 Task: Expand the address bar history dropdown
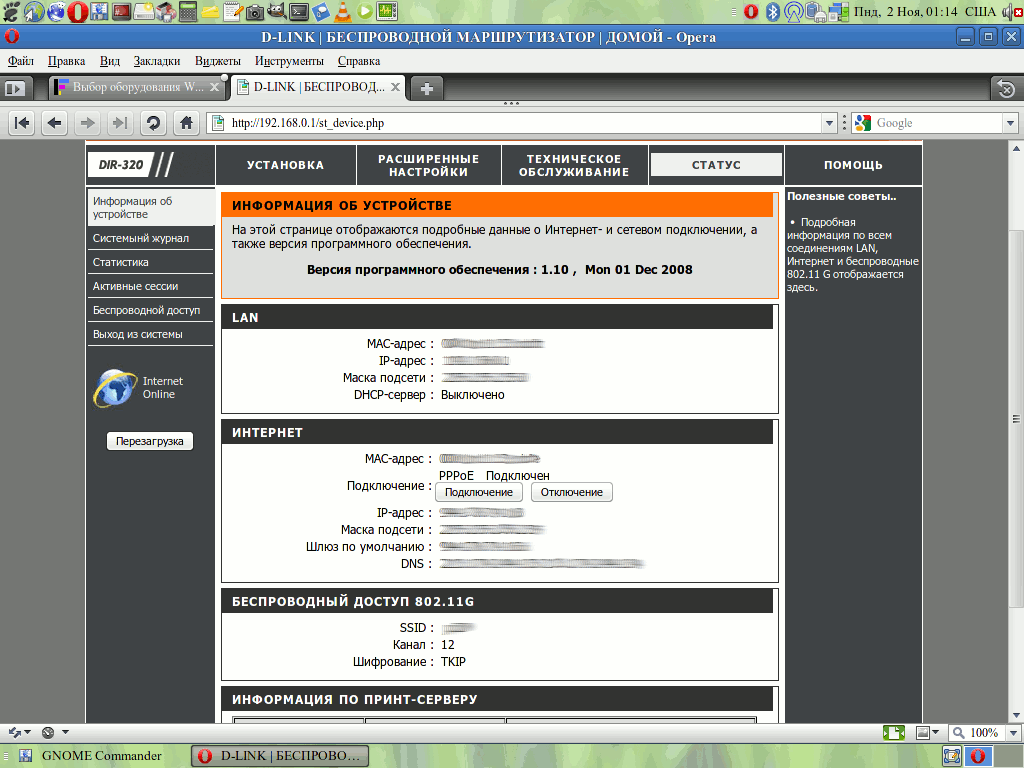pos(829,123)
